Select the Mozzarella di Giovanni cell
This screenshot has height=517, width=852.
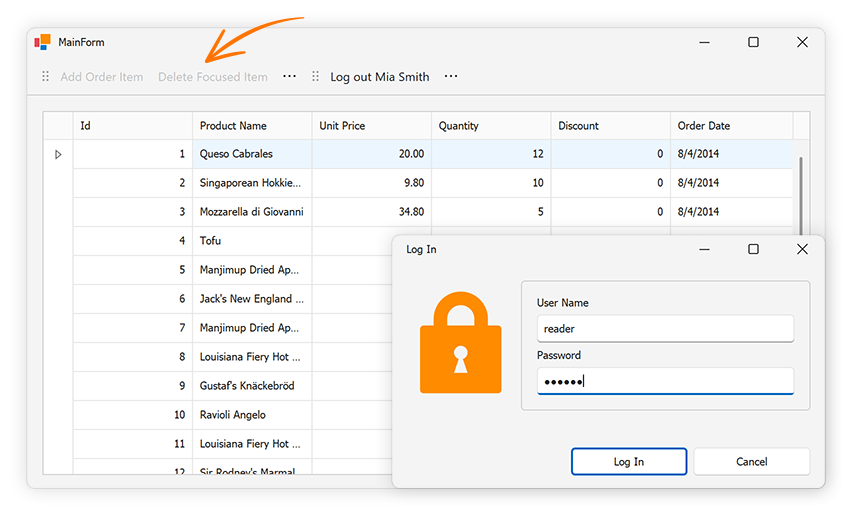coord(252,211)
